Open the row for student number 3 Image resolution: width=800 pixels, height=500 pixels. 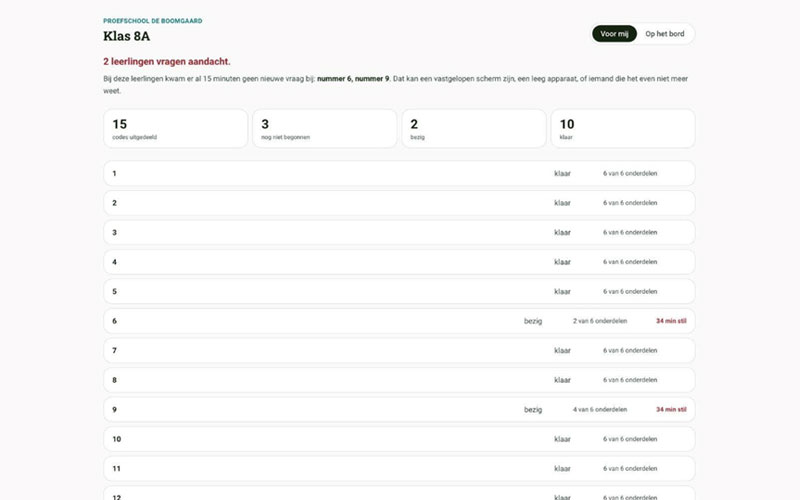coord(399,233)
